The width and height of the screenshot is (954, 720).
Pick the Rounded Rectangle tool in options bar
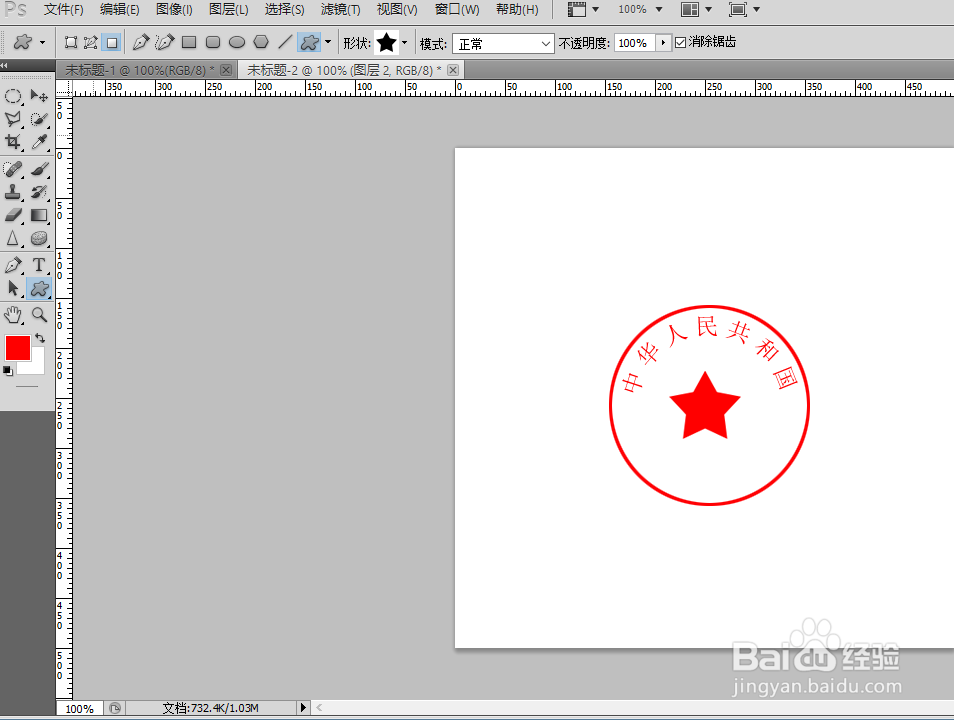pos(213,43)
